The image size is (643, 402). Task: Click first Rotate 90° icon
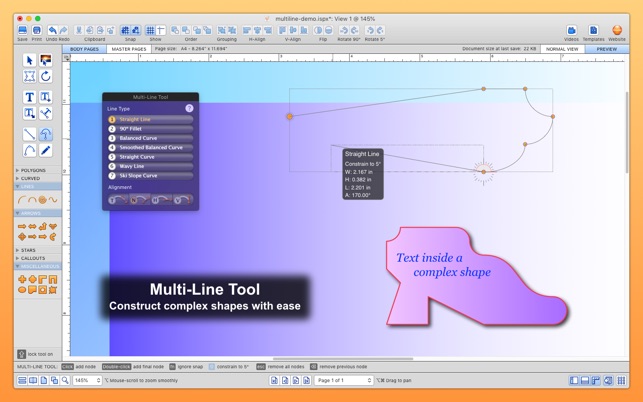pyautogui.click(x=344, y=30)
